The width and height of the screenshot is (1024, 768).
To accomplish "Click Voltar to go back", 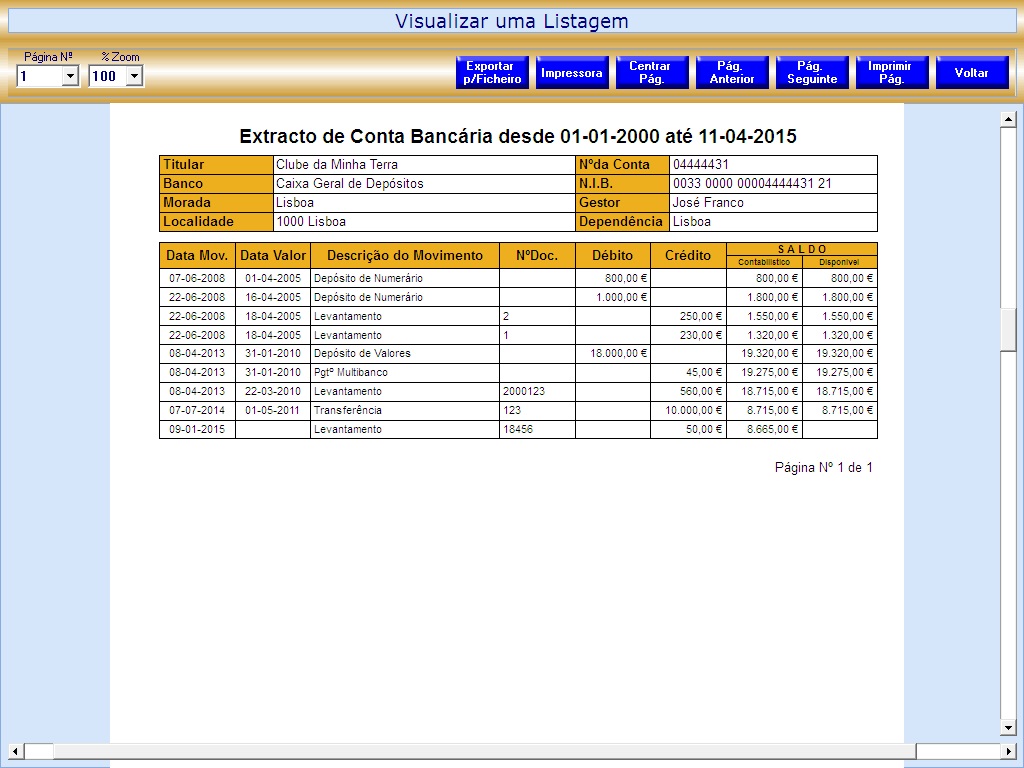I will click(x=972, y=73).
